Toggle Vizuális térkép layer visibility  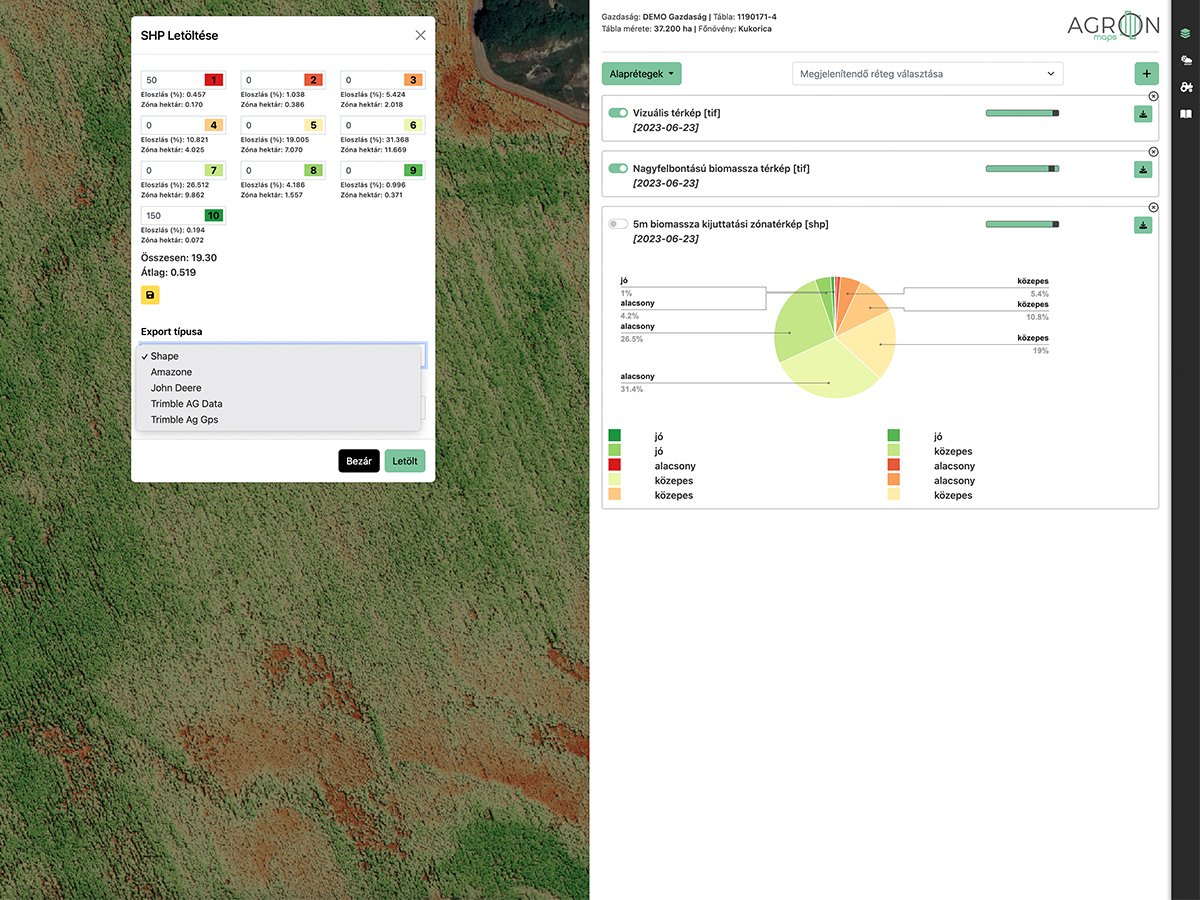click(x=618, y=113)
